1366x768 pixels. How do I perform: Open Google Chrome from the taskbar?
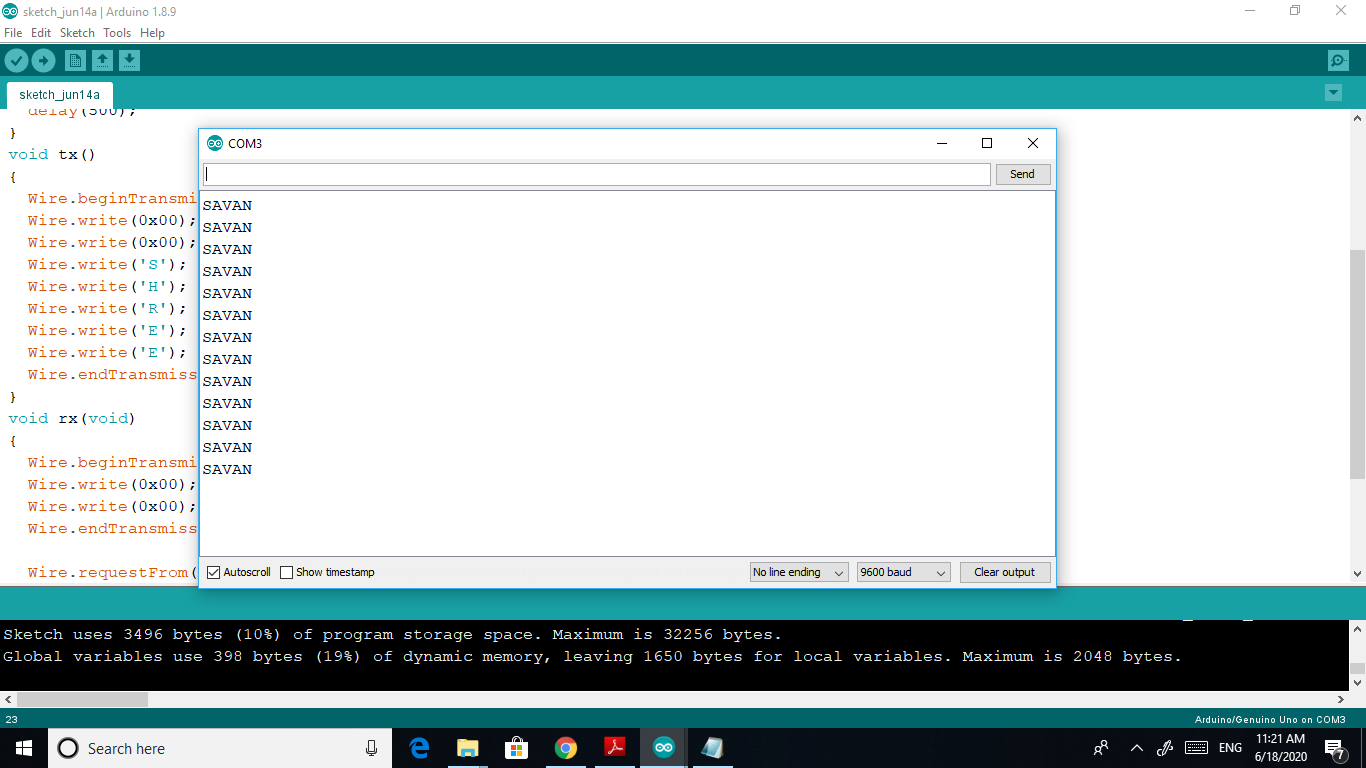pos(566,748)
